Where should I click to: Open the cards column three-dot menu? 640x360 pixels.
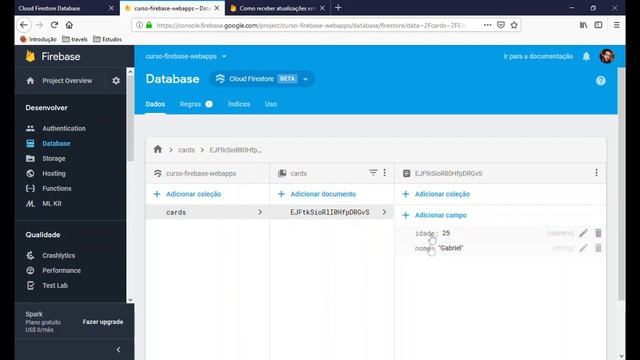click(384, 173)
